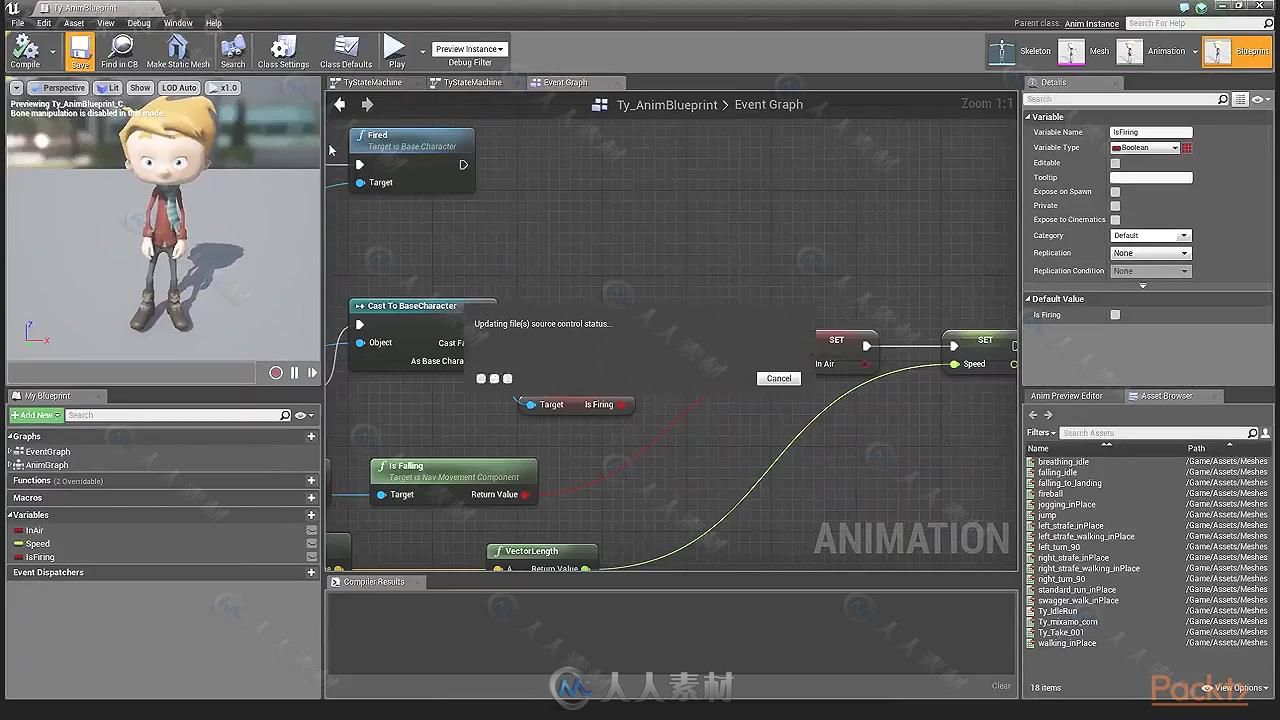Viewport: 1280px width, 720px height.
Task: Toggle Details property matrix grid icon
Action: click(1241, 99)
